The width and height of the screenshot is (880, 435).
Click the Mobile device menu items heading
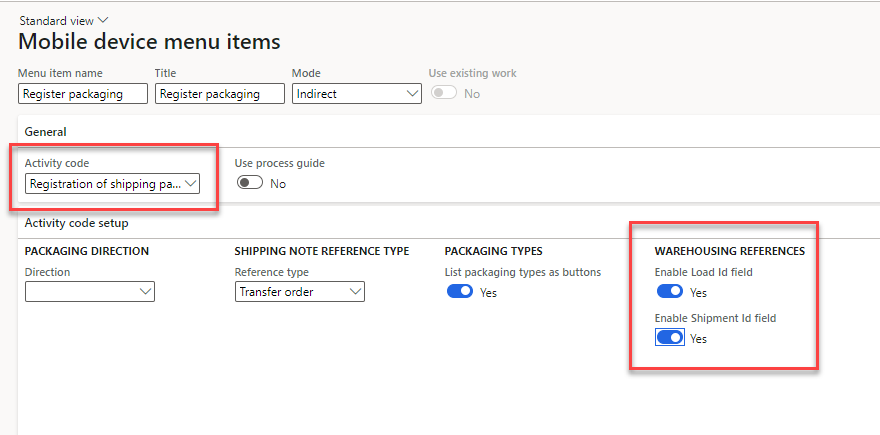coord(149,42)
